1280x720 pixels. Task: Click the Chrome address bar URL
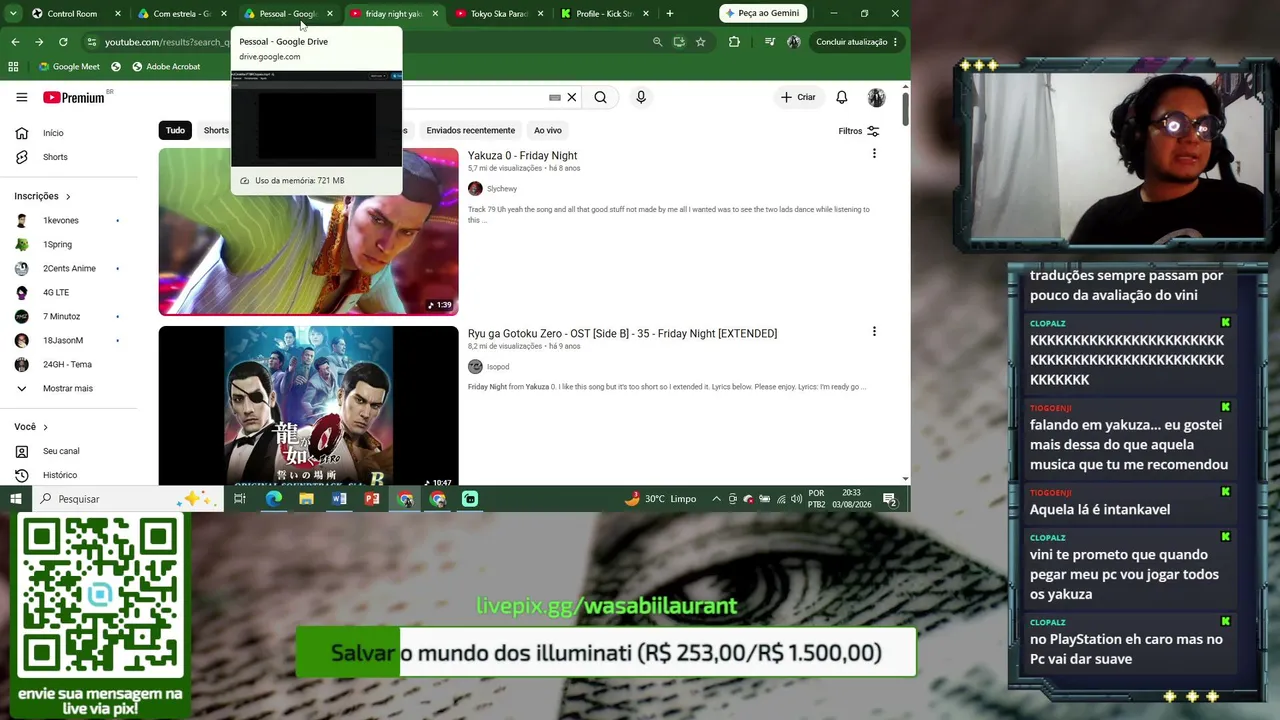click(x=168, y=42)
